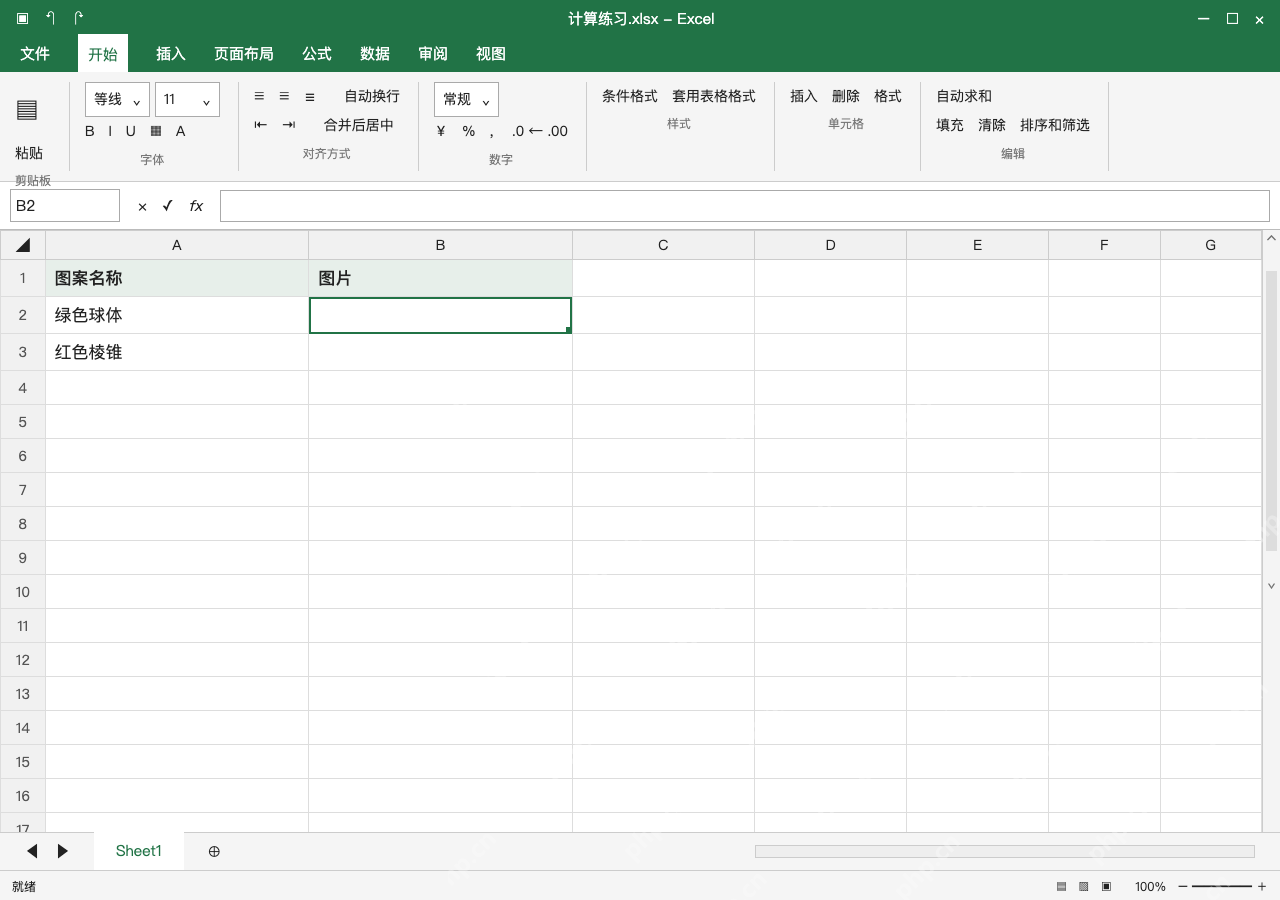Add a new sheet with plus icon
Viewport: 1280px width, 900px height.
[x=214, y=851]
